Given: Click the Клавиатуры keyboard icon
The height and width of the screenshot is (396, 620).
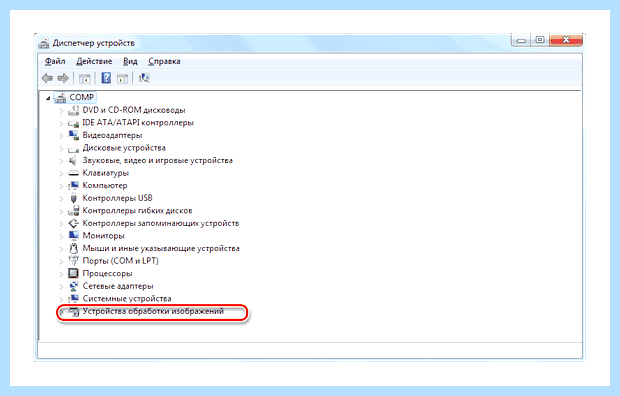Looking at the screenshot, I should tap(74, 173).
